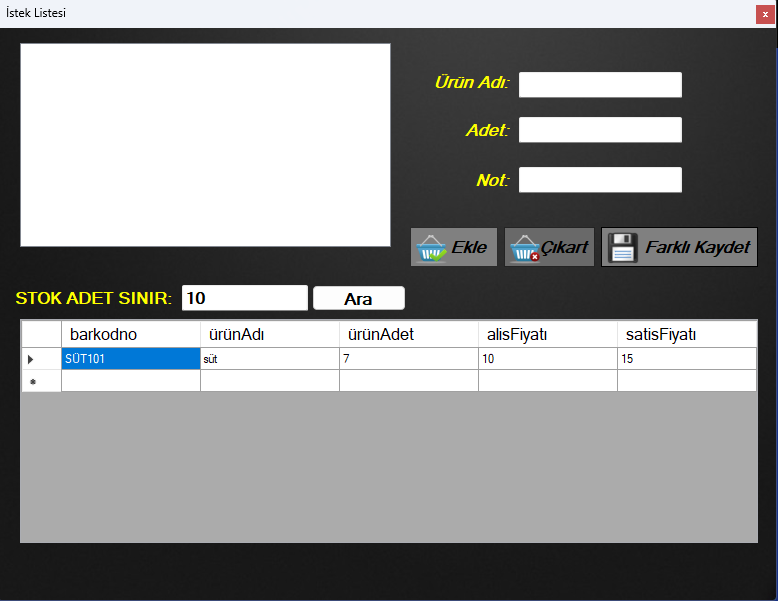
Task: Sort by the barkodno column header
Action: [131, 334]
